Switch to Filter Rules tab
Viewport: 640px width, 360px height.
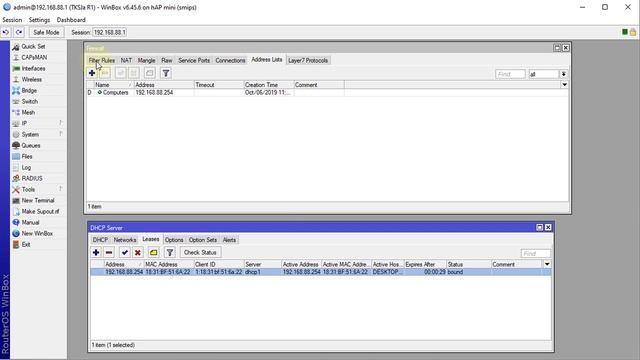tap(102, 60)
